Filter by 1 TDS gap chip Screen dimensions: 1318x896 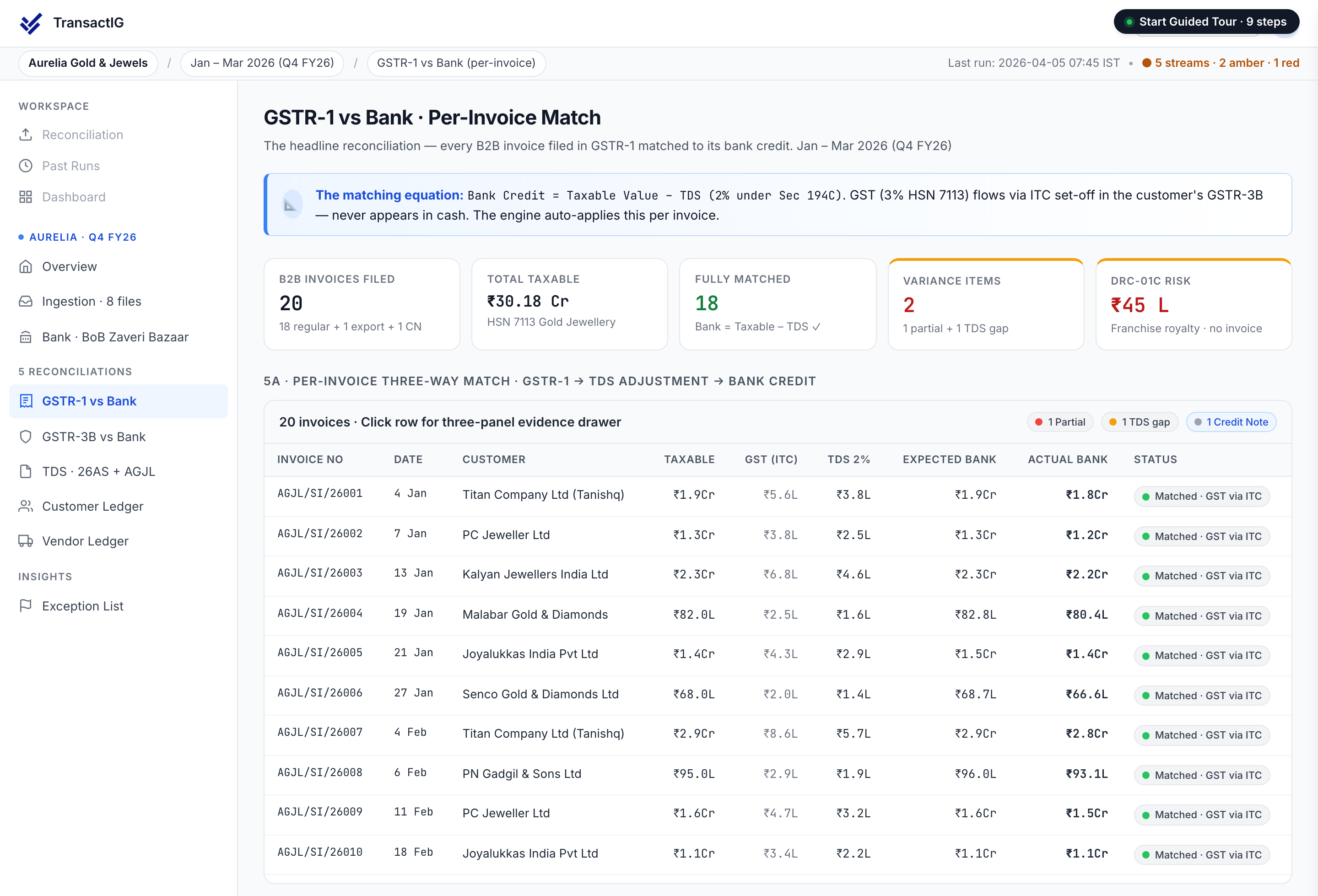1140,422
